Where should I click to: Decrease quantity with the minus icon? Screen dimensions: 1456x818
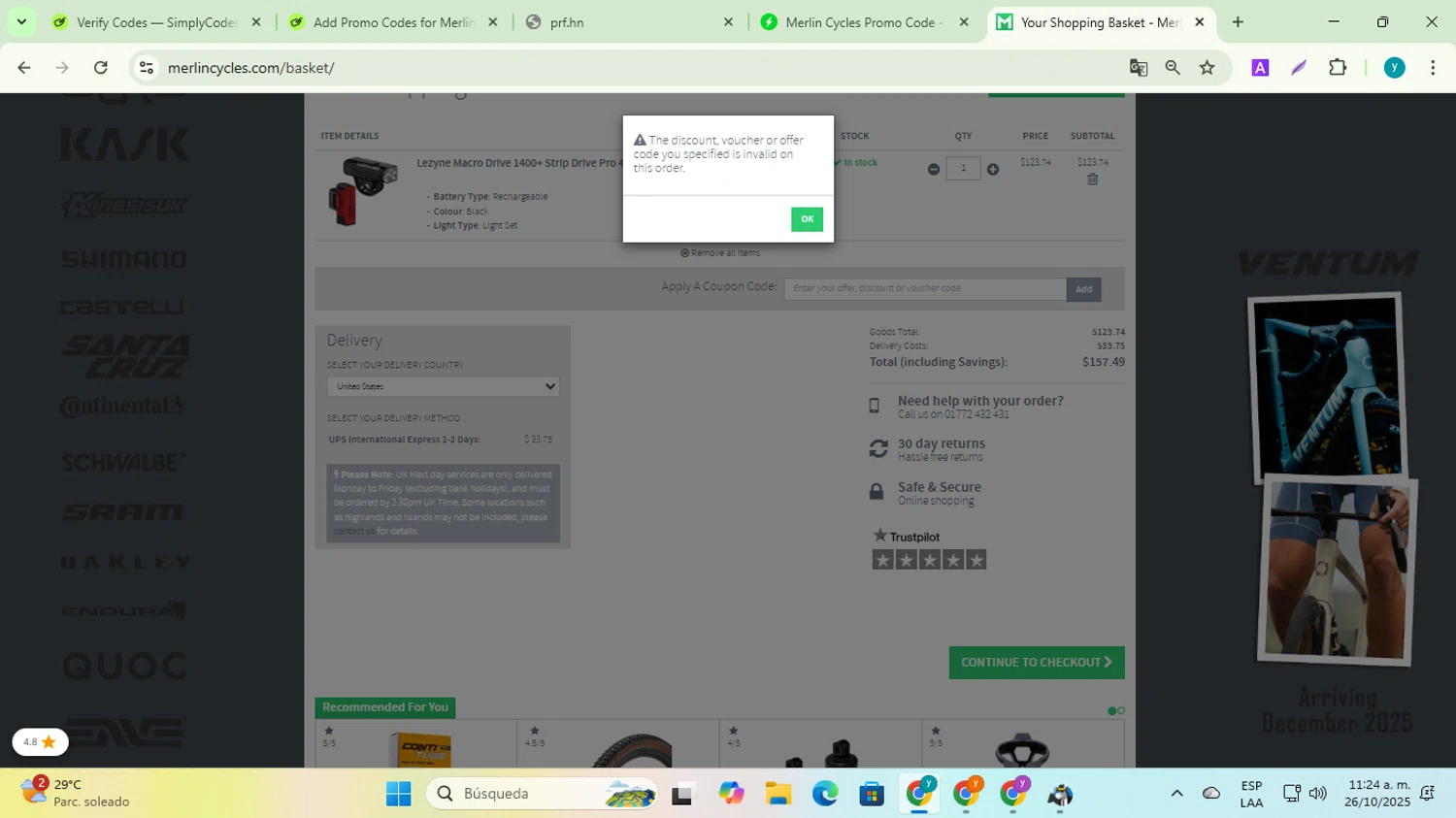click(x=934, y=169)
